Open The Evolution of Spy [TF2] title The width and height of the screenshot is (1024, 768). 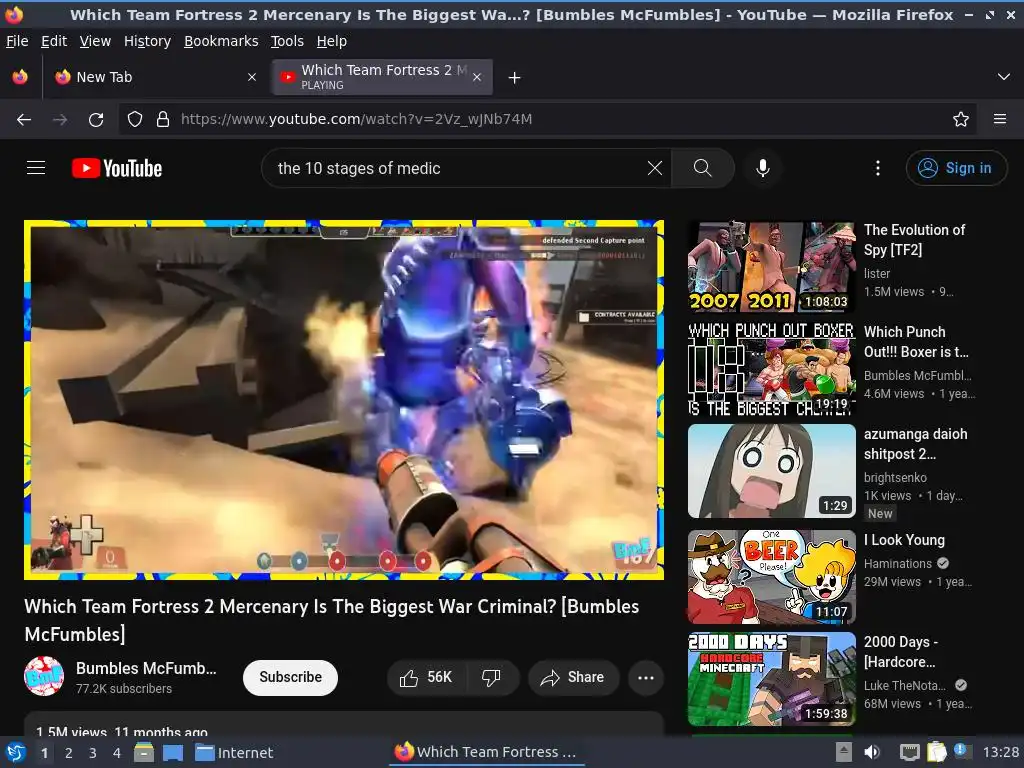914,240
